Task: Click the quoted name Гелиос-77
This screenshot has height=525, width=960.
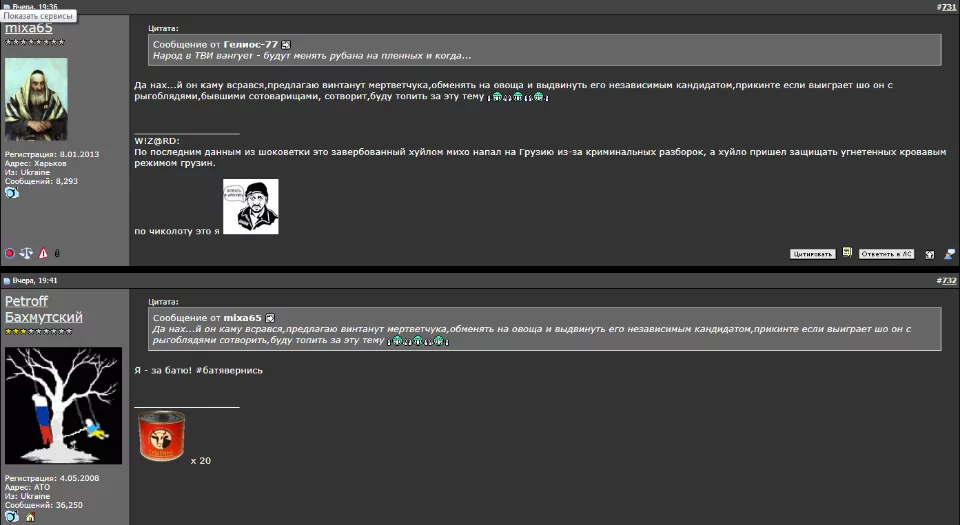Action: point(250,45)
